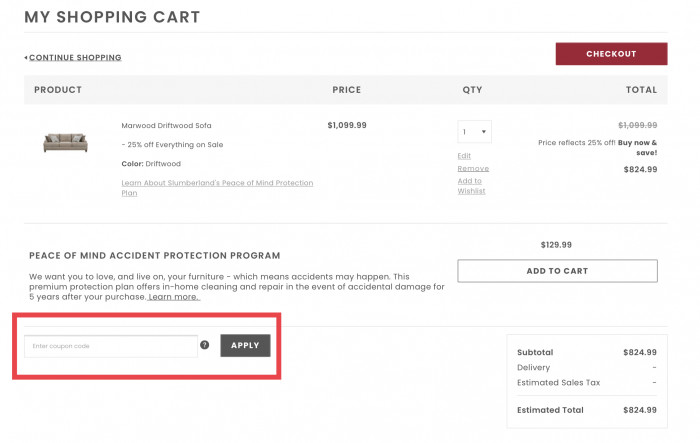
Task: Click the My Shopping Cart heading
Action: click(112, 17)
